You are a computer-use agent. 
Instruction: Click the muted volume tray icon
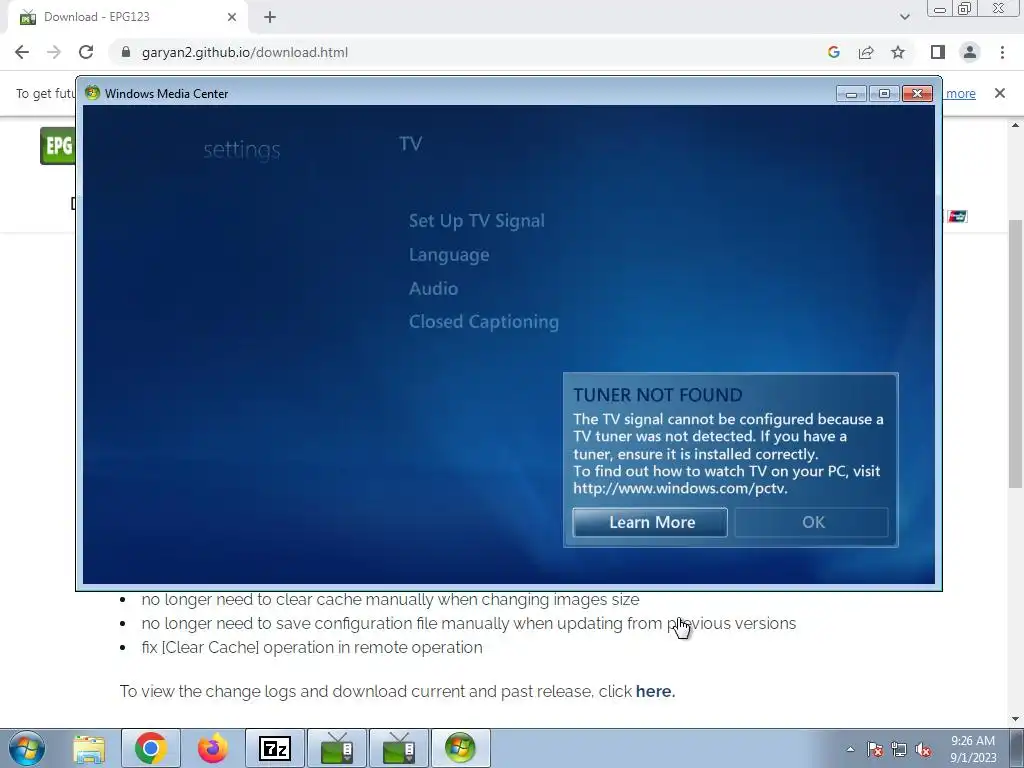point(923,749)
